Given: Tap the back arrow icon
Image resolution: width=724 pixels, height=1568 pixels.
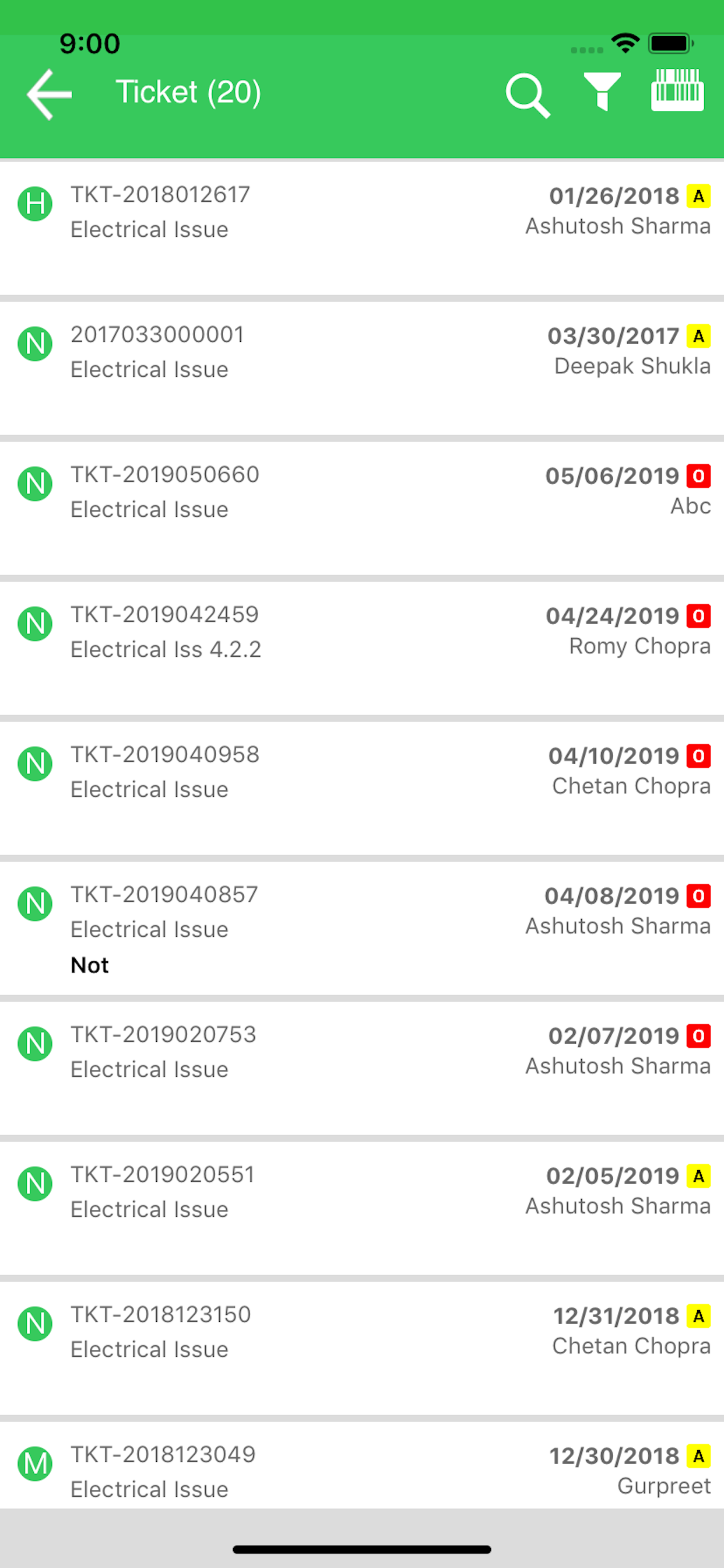Looking at the screenshot, I should point(50,94).
